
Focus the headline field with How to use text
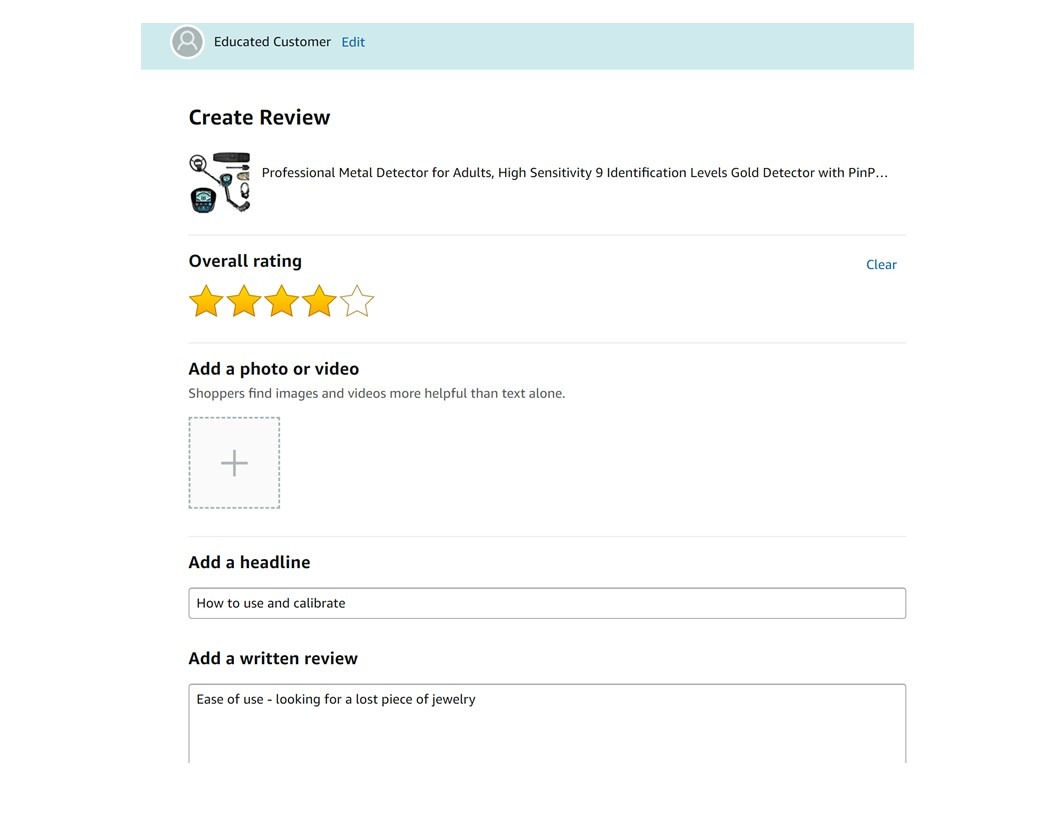click(x=547, y=603)
